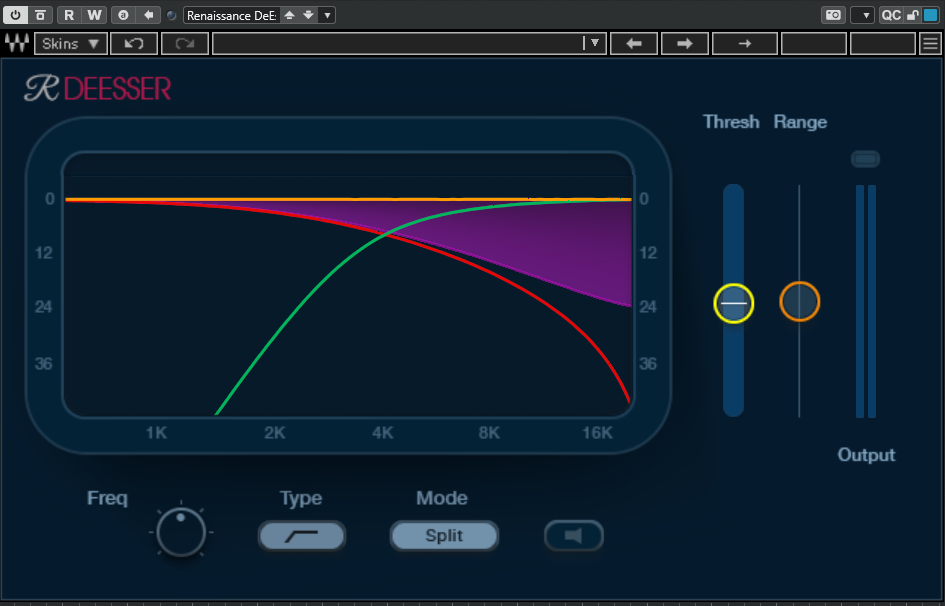
Task: Click the blue square indicator button
Action: point(931,15)
